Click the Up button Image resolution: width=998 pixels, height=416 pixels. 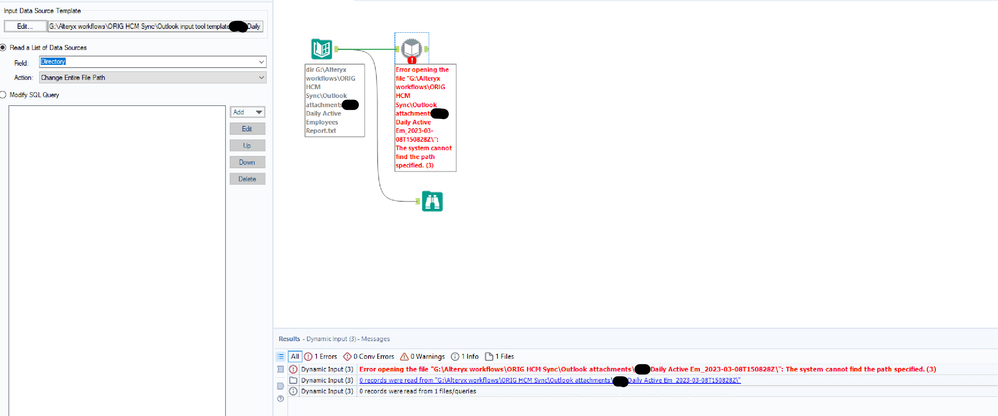[248, 146]
